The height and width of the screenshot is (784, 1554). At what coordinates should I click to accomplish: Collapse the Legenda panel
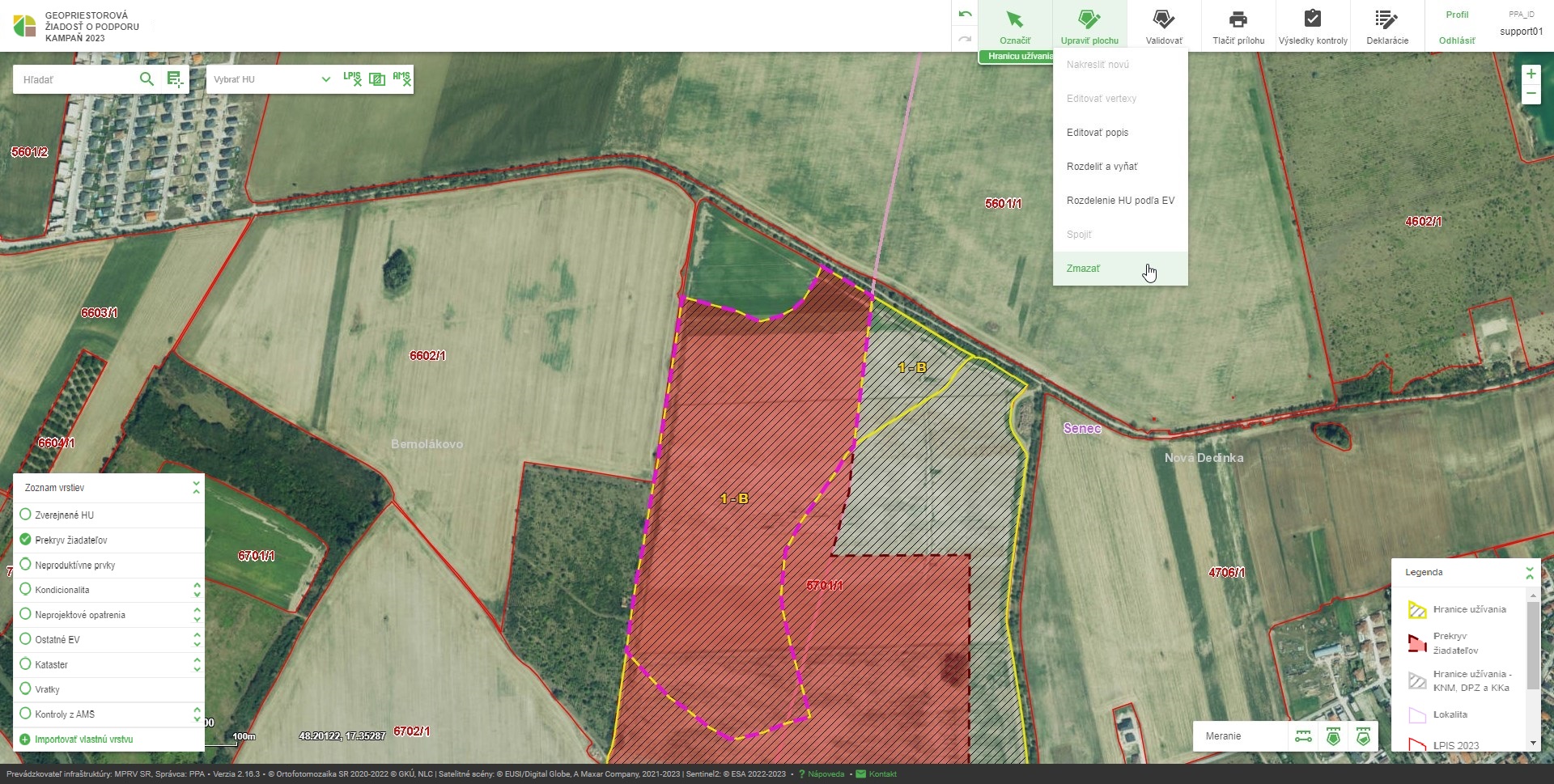1529,572
